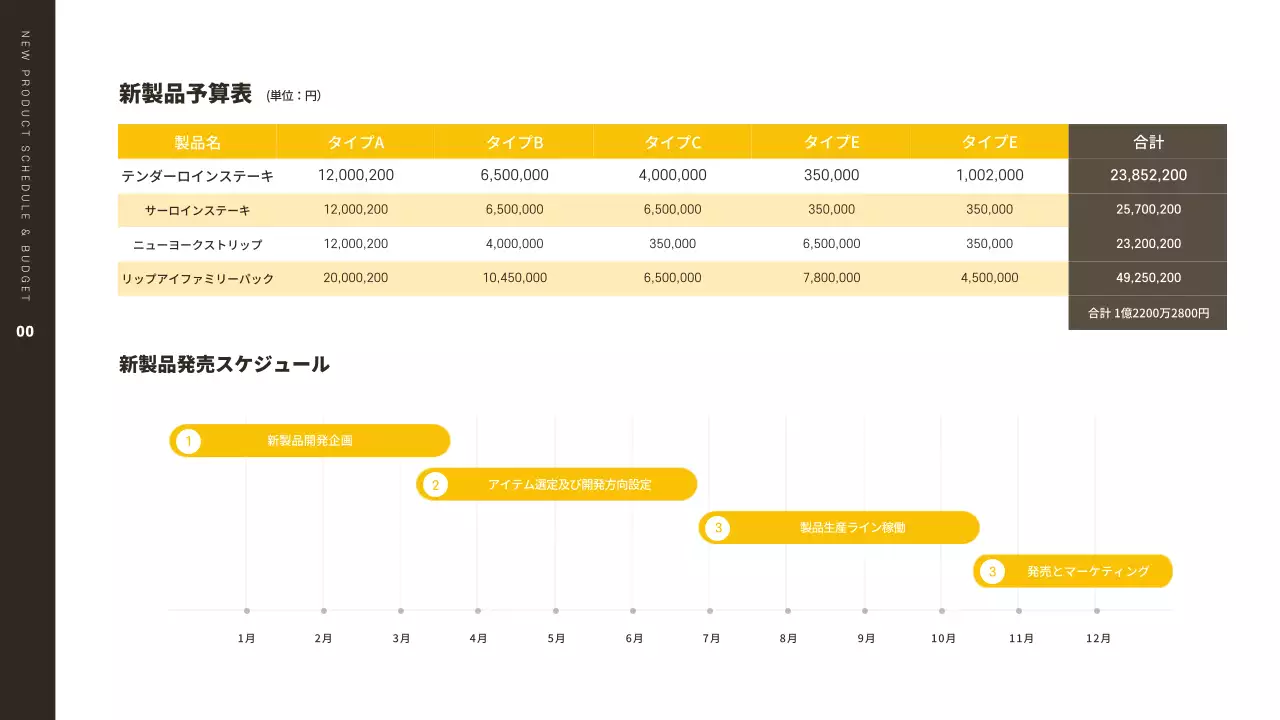Image resolution: width=1280 pixels, height=720 pixels.
Task: Select the 新製品予算表 heading text
Action: point(185,95)
